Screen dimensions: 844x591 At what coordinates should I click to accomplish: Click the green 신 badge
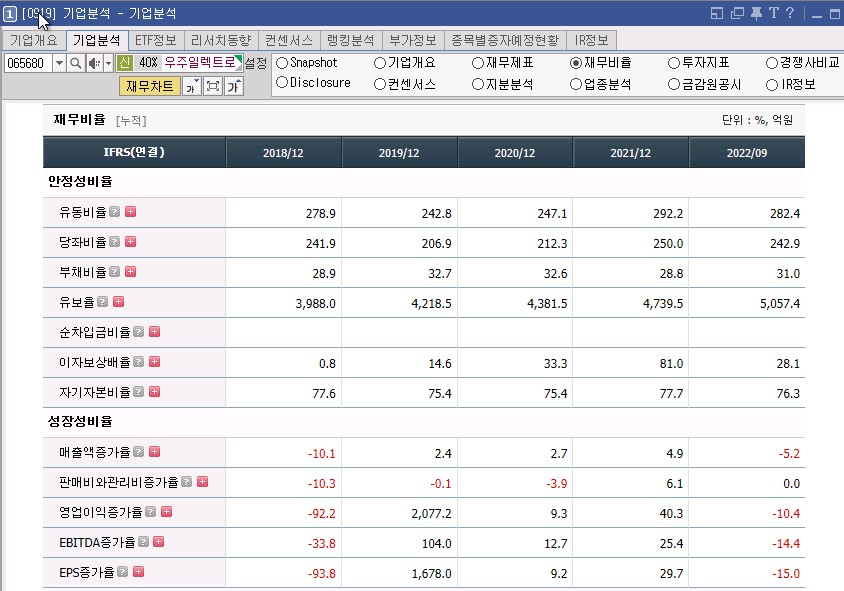pyautogui.click(x=124, y=63)
